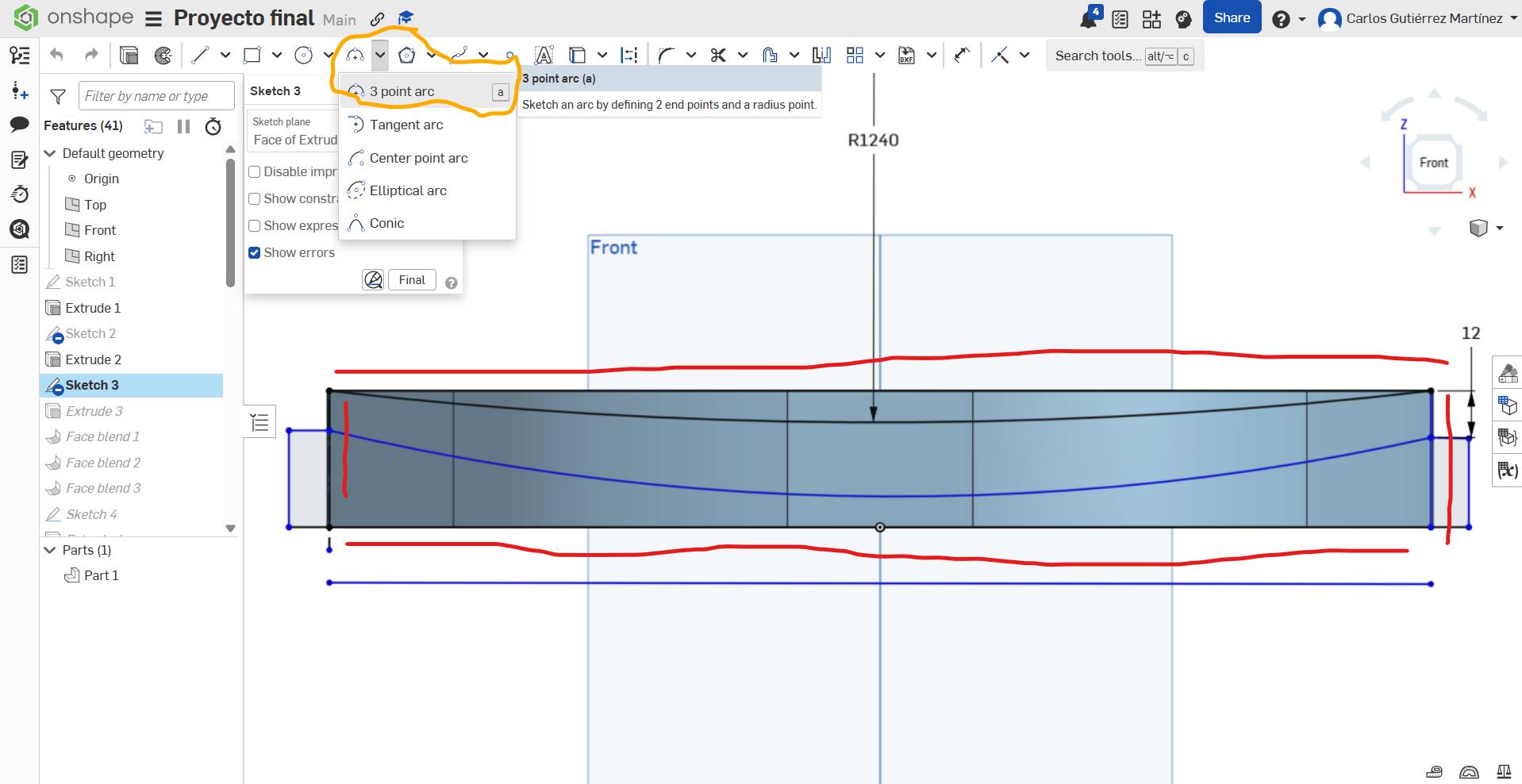Open the Insert new element plus icon
The height and width of the screenshot is (784, 1522).
pyautogui.click(x=19, y=90)
